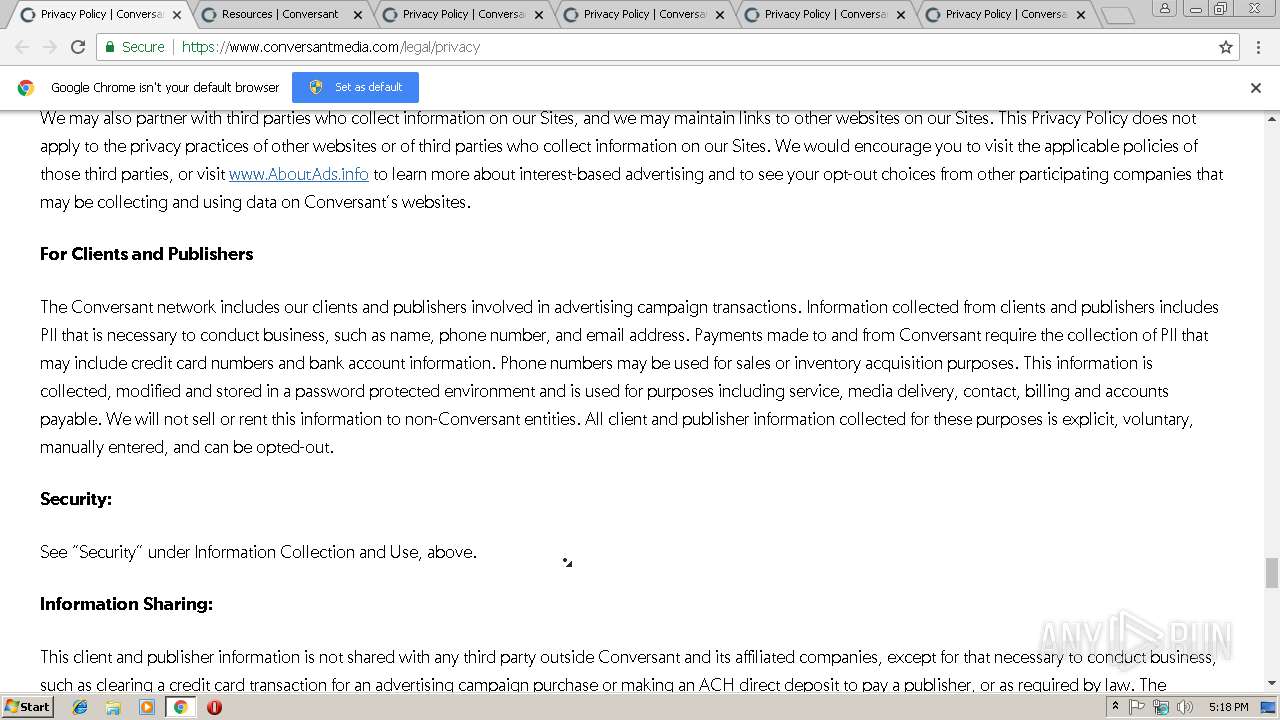Viewport: 1280px width, 720px height.
Task: Switch to the Resources | Conversant tab
Action: click(280, 14)
